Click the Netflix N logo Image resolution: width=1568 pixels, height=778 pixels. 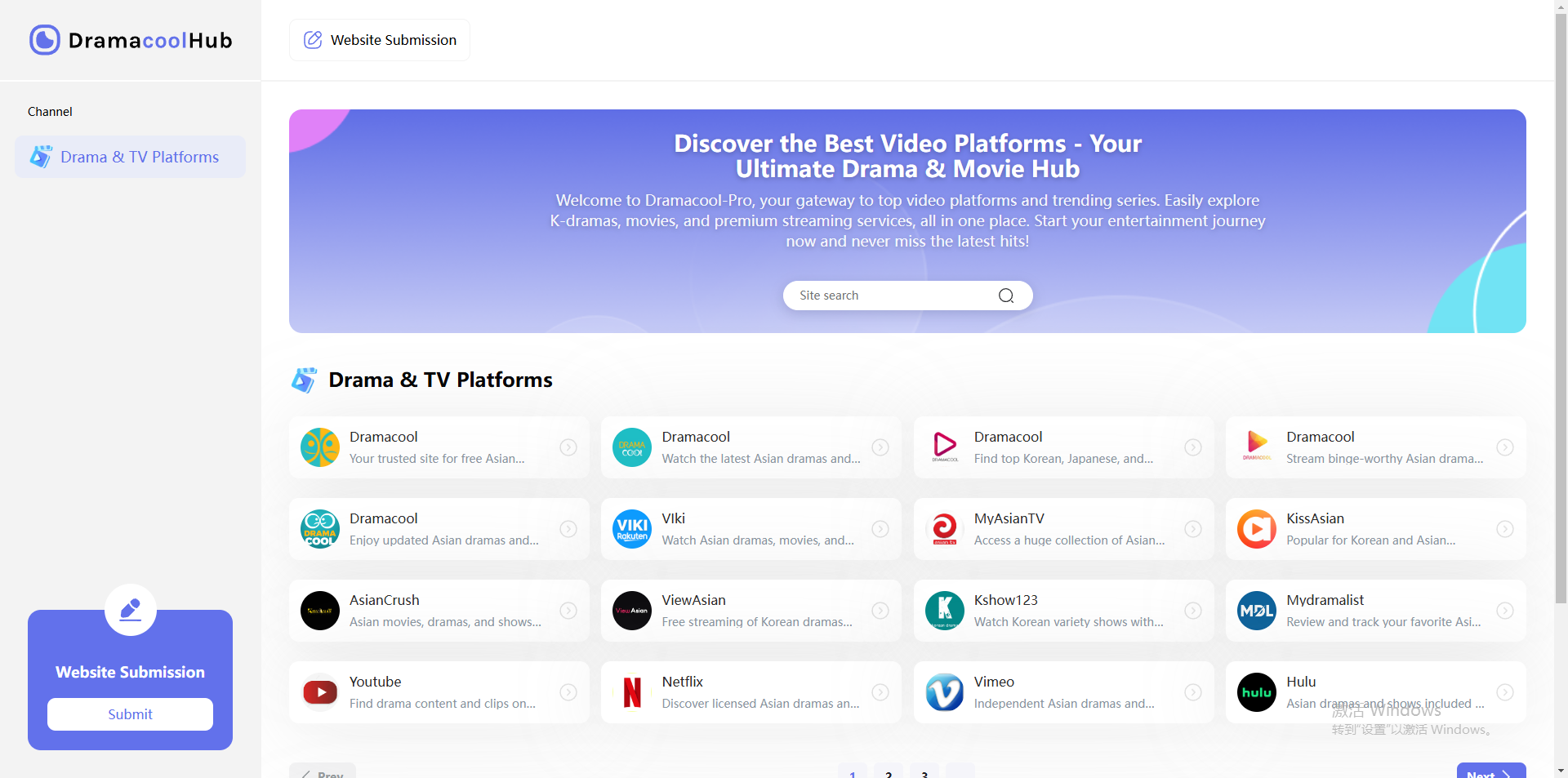click(x=632, y=692)
